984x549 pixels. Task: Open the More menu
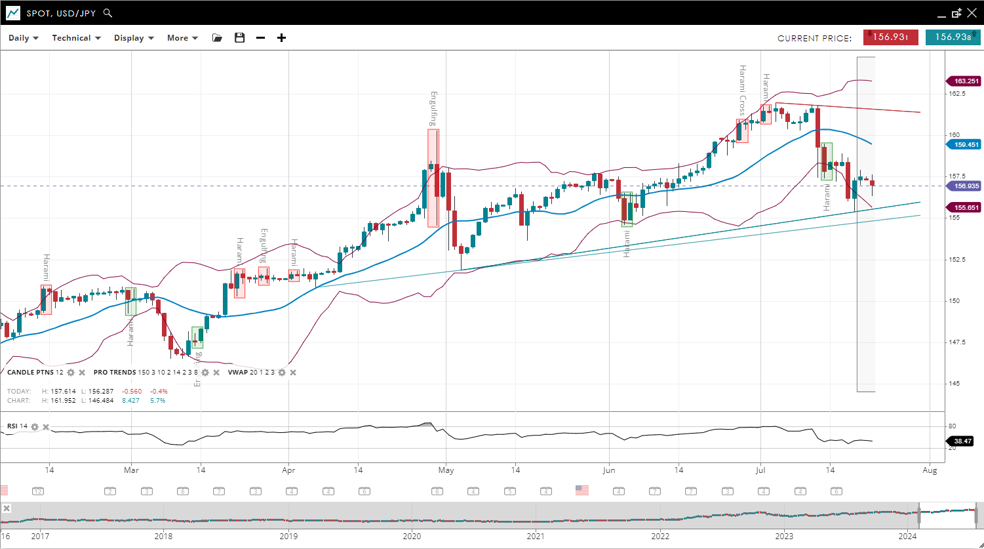click(x=182, y=38)
